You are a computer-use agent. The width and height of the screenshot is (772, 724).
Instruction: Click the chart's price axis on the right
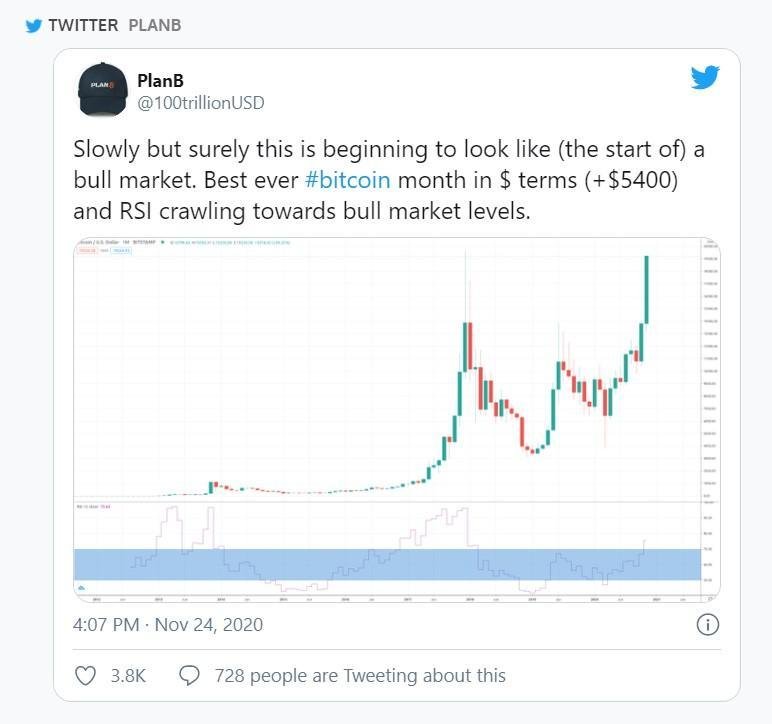pos(708,380)
